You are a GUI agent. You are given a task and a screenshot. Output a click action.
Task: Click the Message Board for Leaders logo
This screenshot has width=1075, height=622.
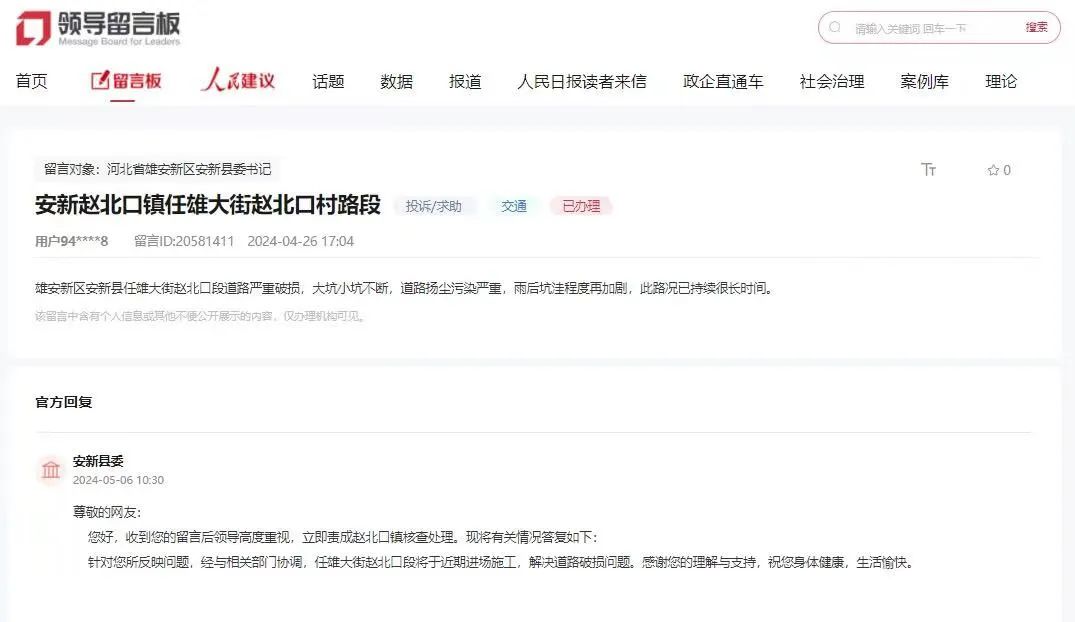pos(98,28)
